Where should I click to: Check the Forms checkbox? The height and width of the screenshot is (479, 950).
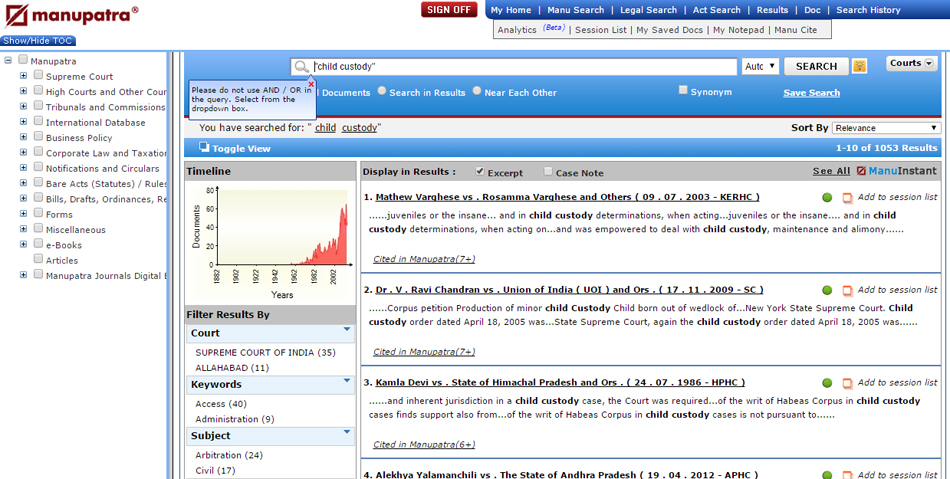[x=38, y=213]
